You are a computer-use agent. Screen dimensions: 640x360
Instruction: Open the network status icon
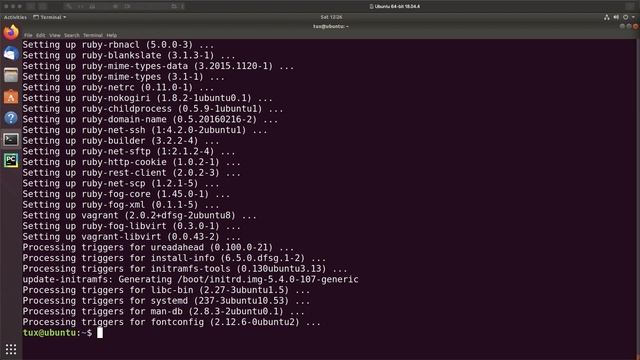tap(607, 17)
